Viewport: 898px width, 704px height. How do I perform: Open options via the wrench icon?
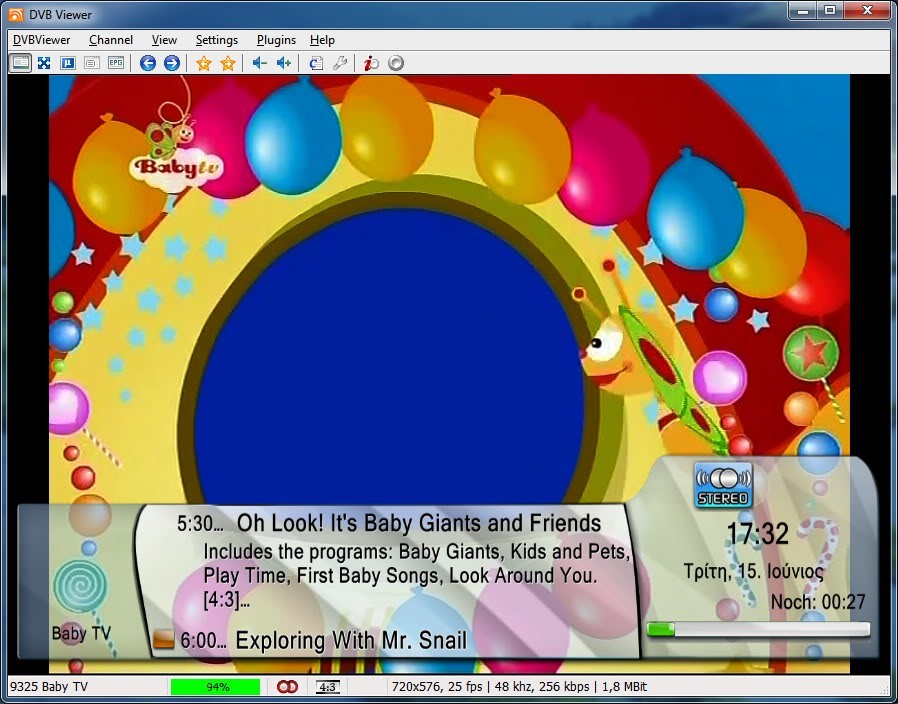pos(340,63)
